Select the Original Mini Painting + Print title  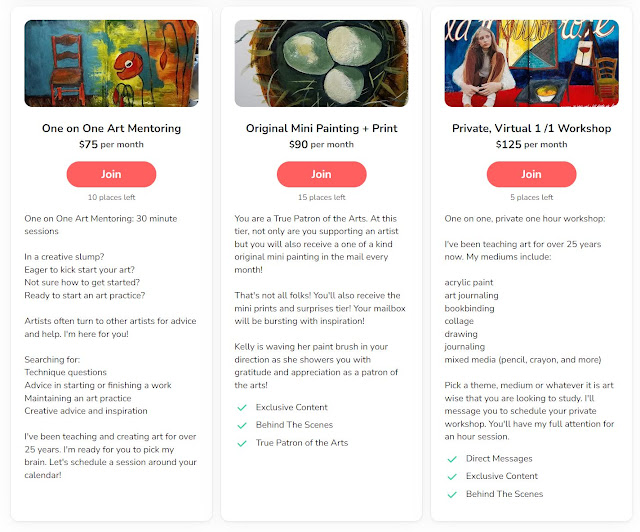321,128
